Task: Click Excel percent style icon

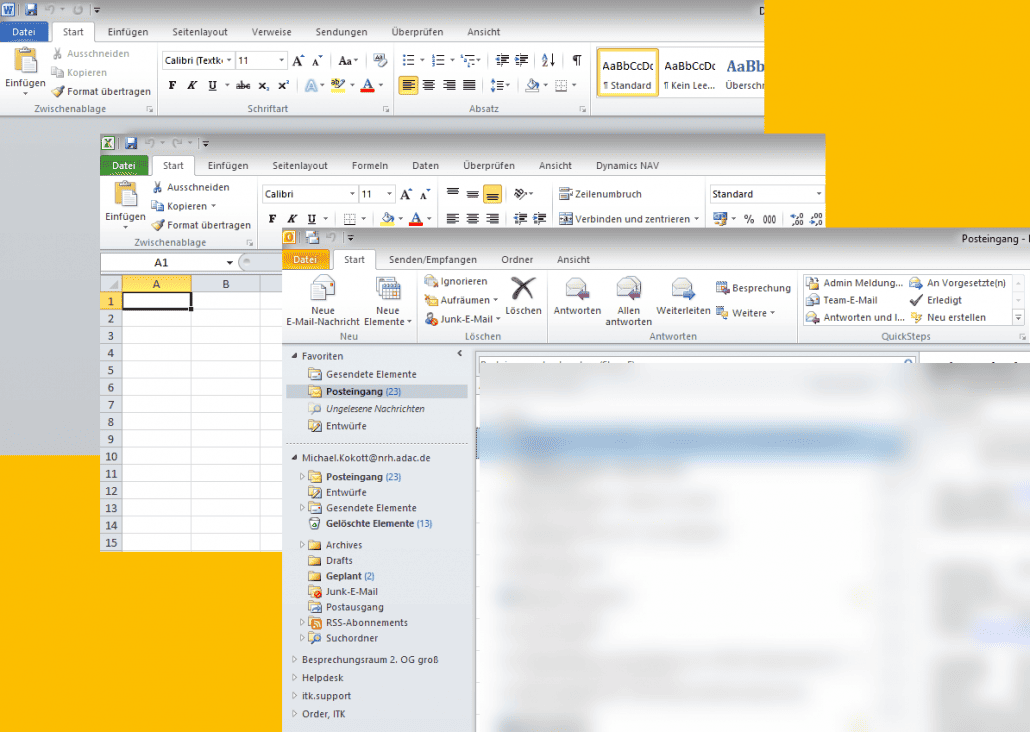Action: [x=749, y=219]
